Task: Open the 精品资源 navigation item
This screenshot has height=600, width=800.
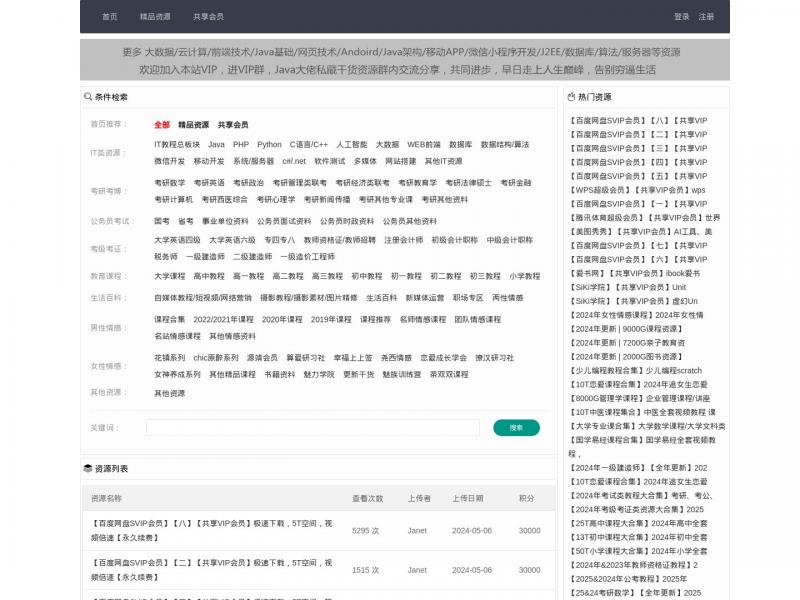Action: (155, 17)
